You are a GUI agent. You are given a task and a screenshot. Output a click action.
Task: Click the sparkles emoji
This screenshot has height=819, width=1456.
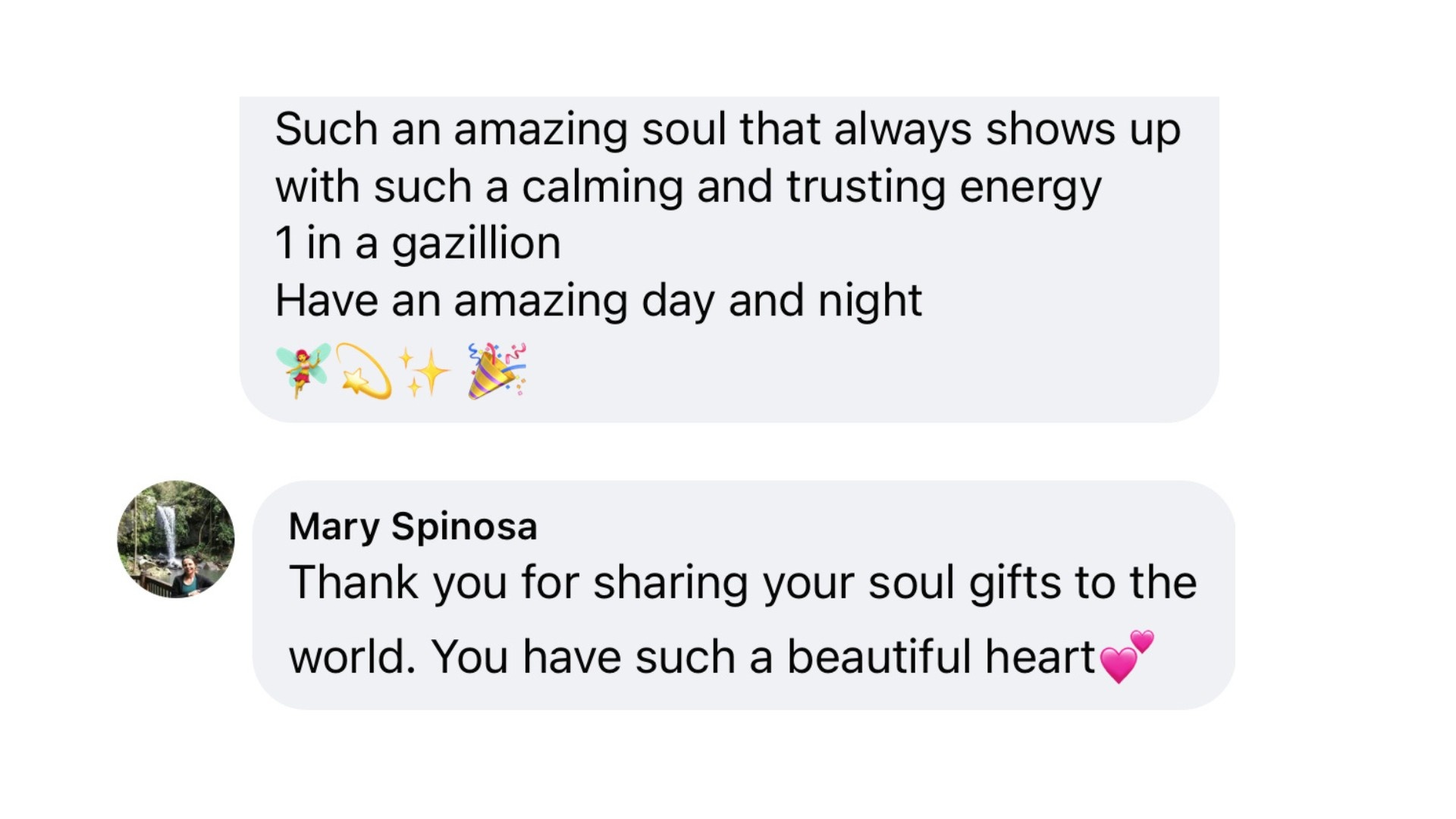[423, 372]
